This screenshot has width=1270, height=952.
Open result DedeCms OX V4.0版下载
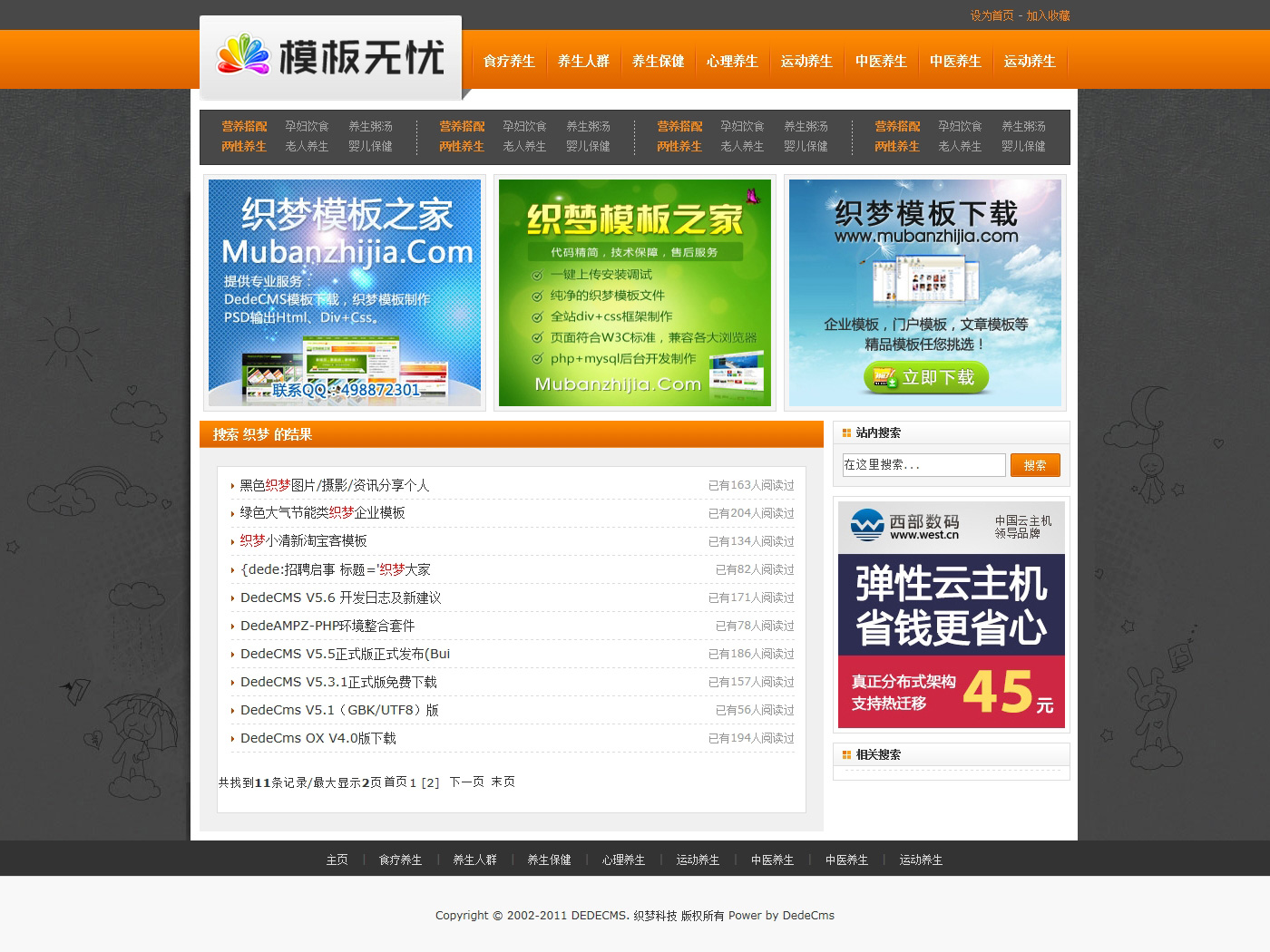click(317, 739)
